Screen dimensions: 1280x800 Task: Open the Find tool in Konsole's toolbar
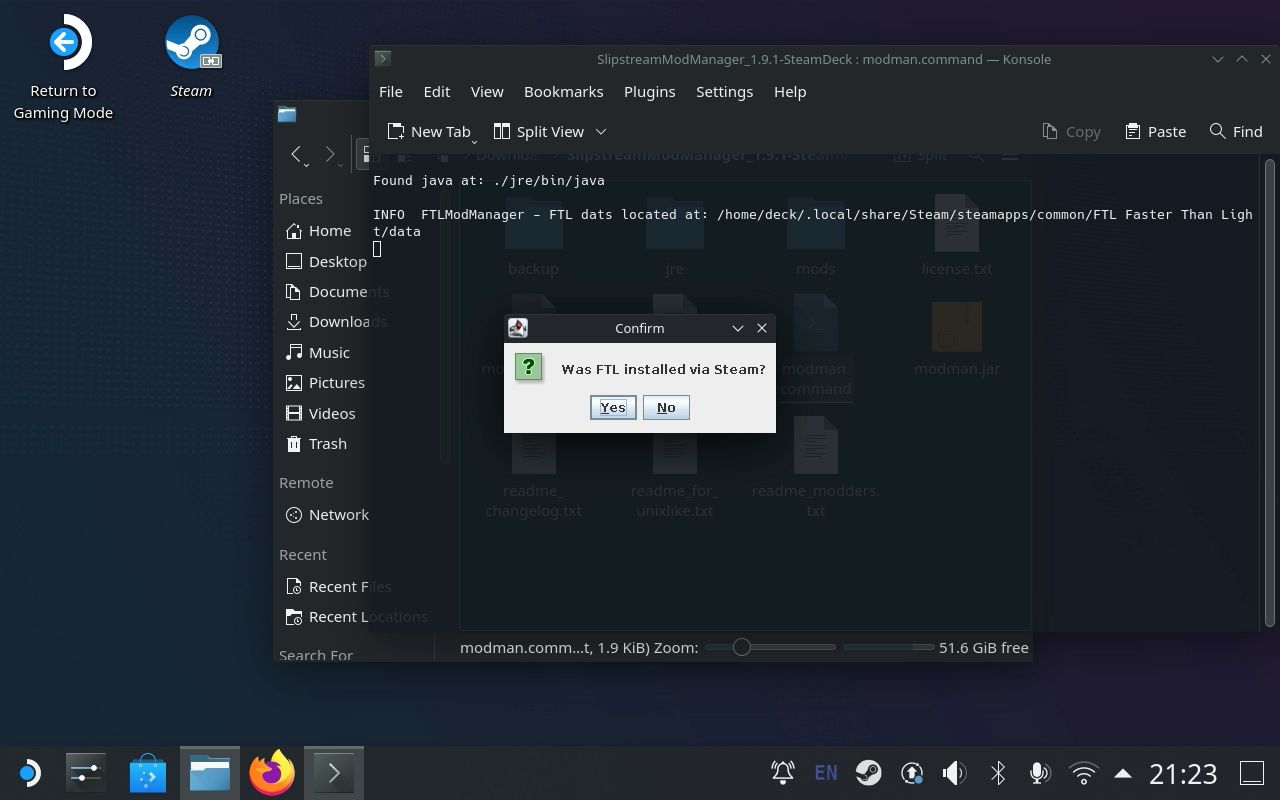click(1236, 131)
